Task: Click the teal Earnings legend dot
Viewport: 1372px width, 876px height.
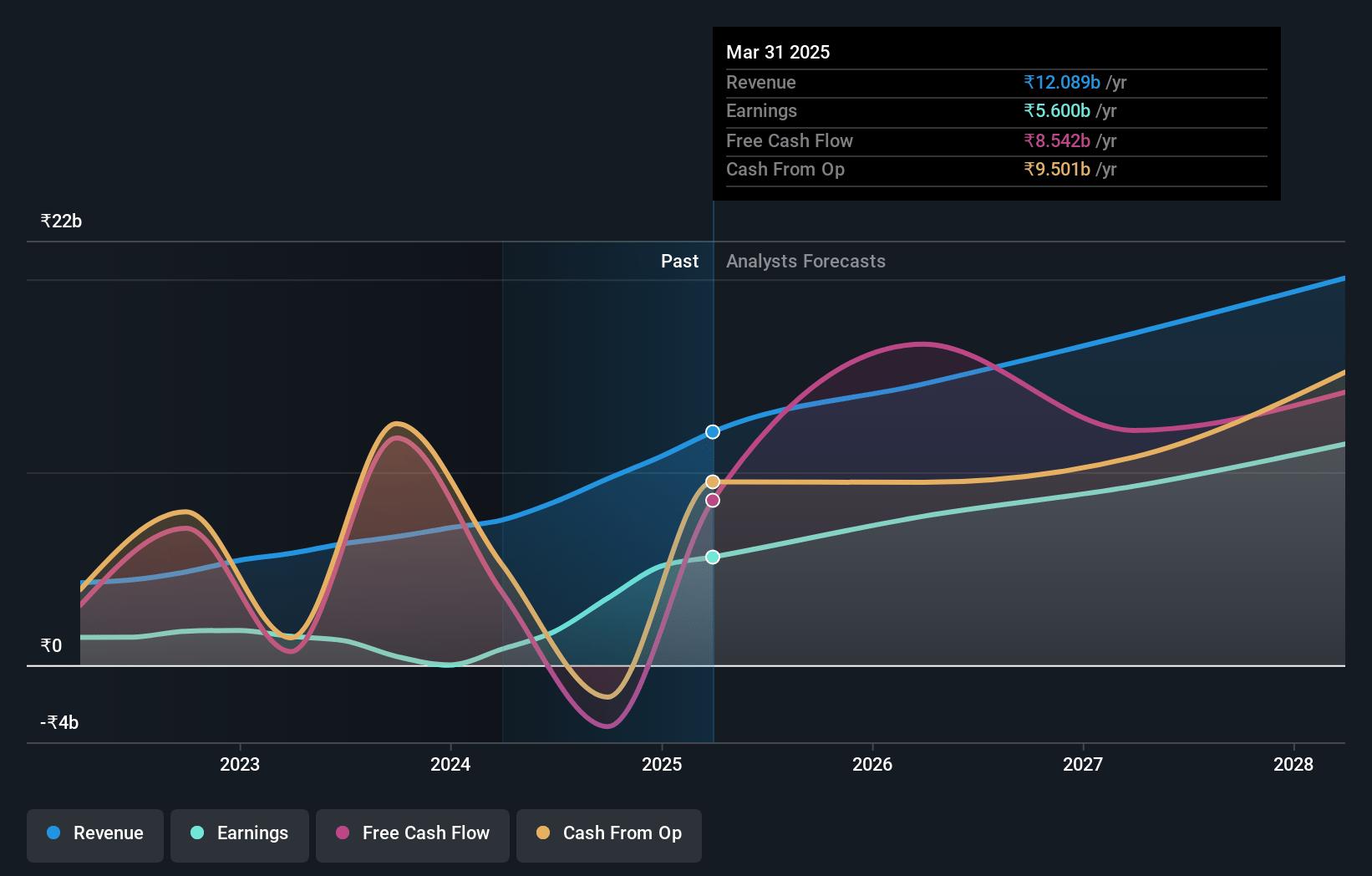Action: pyautogui.click(x=197, y=833)
